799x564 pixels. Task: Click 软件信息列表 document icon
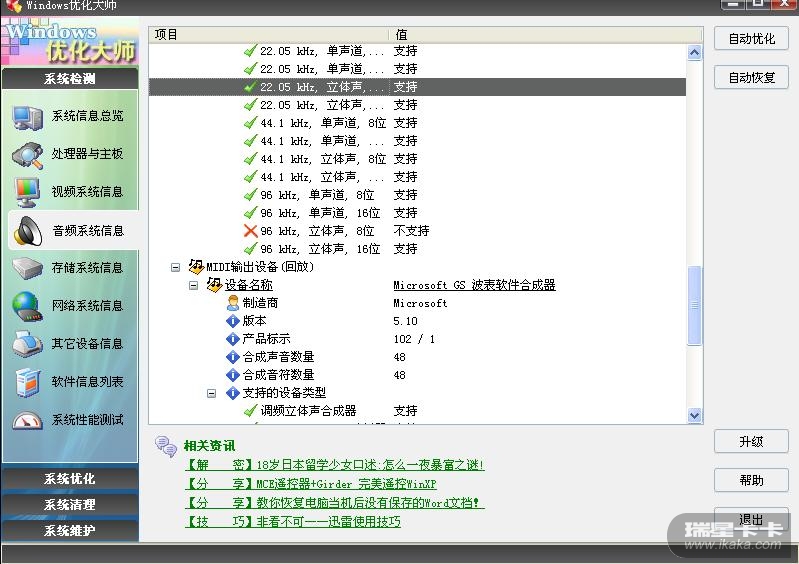point(27,382)
